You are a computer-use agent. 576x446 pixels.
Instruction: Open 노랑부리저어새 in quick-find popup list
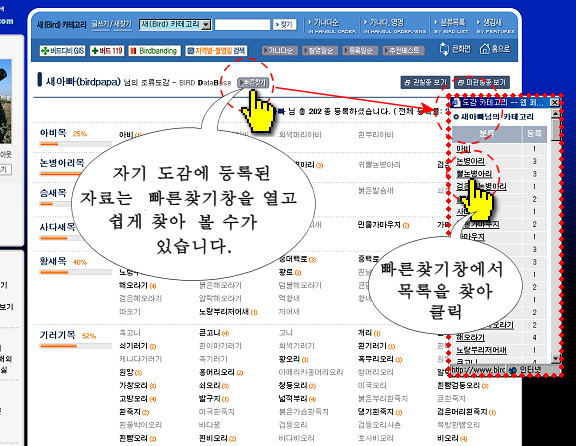coord(481,350)
